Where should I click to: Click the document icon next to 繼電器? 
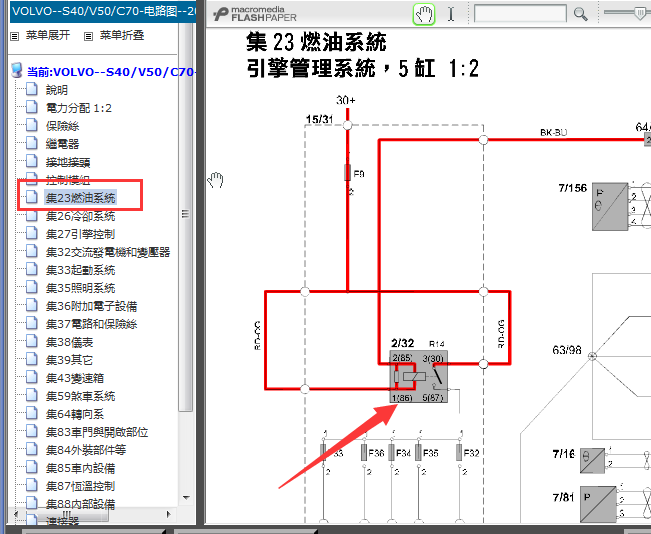[x=32, y=143]
